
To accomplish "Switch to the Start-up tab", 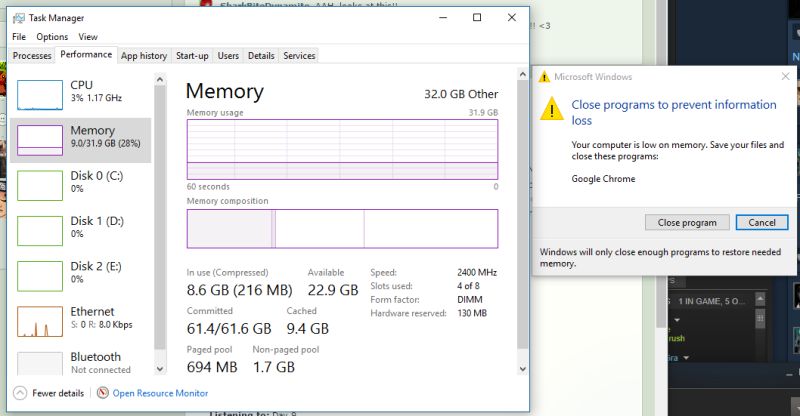I will click(192, 56).
